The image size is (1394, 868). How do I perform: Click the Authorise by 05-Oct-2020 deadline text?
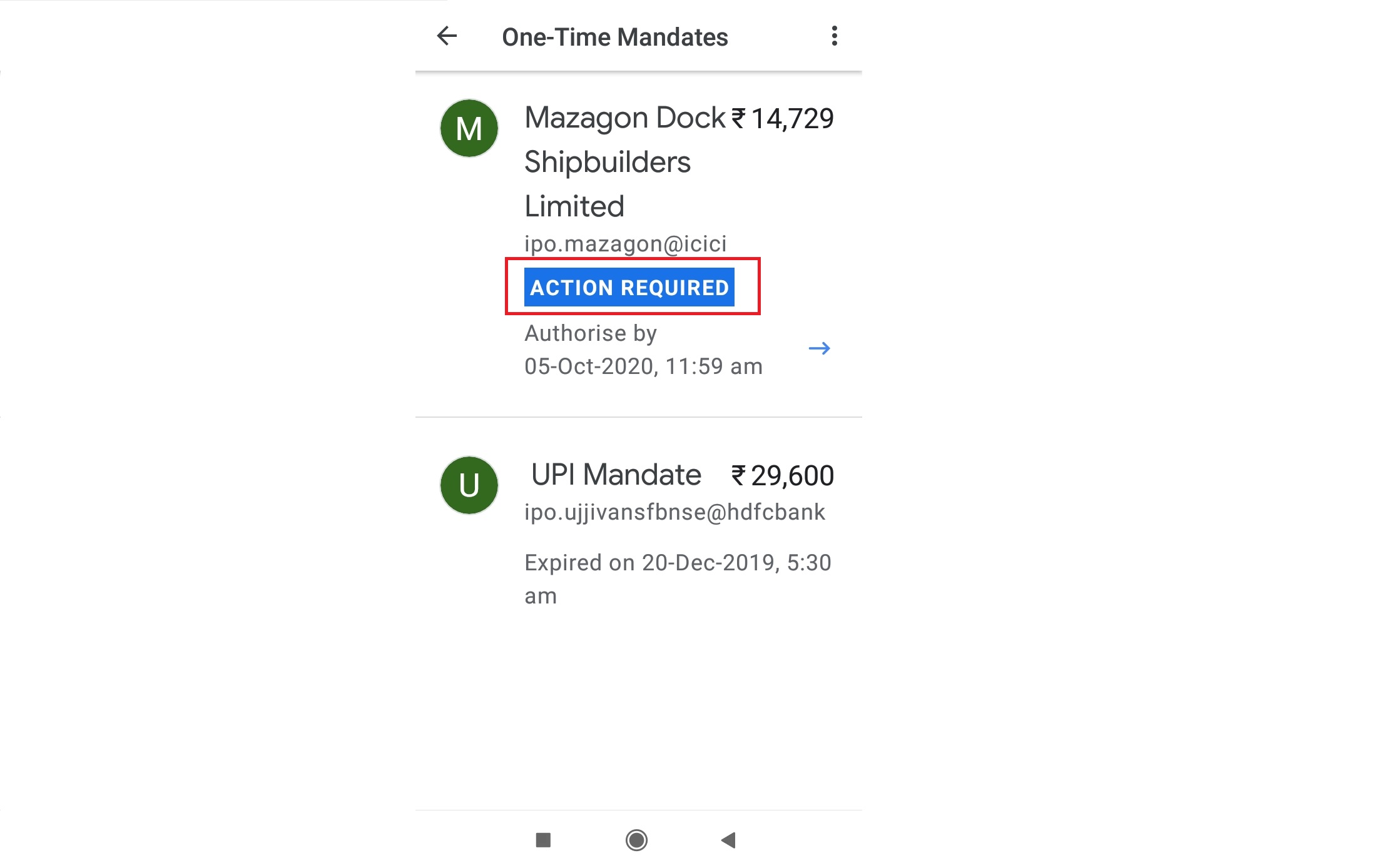(x=643, y=349)
